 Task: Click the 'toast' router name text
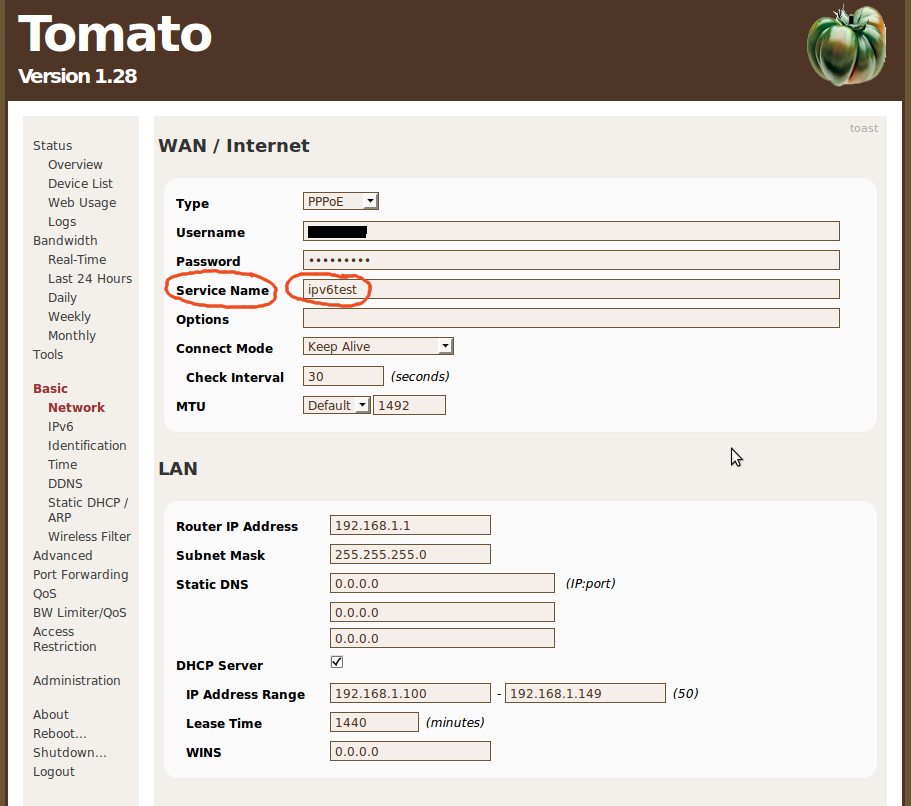click(x=863, y=128)
